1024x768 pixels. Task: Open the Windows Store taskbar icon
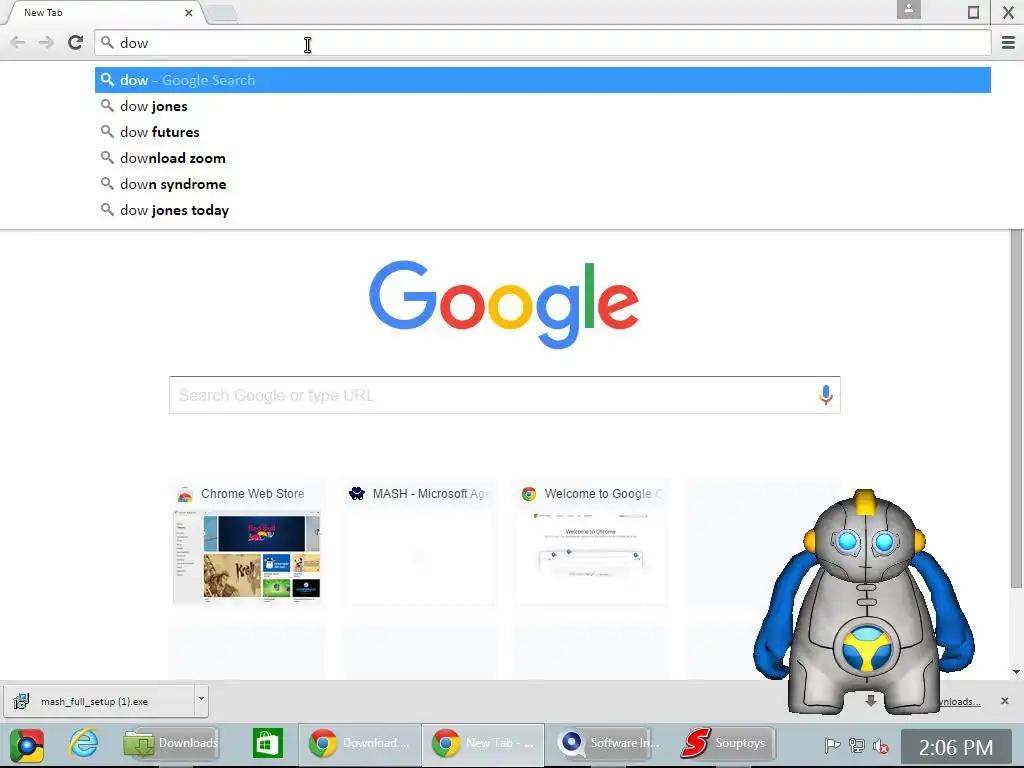(268, 743)
